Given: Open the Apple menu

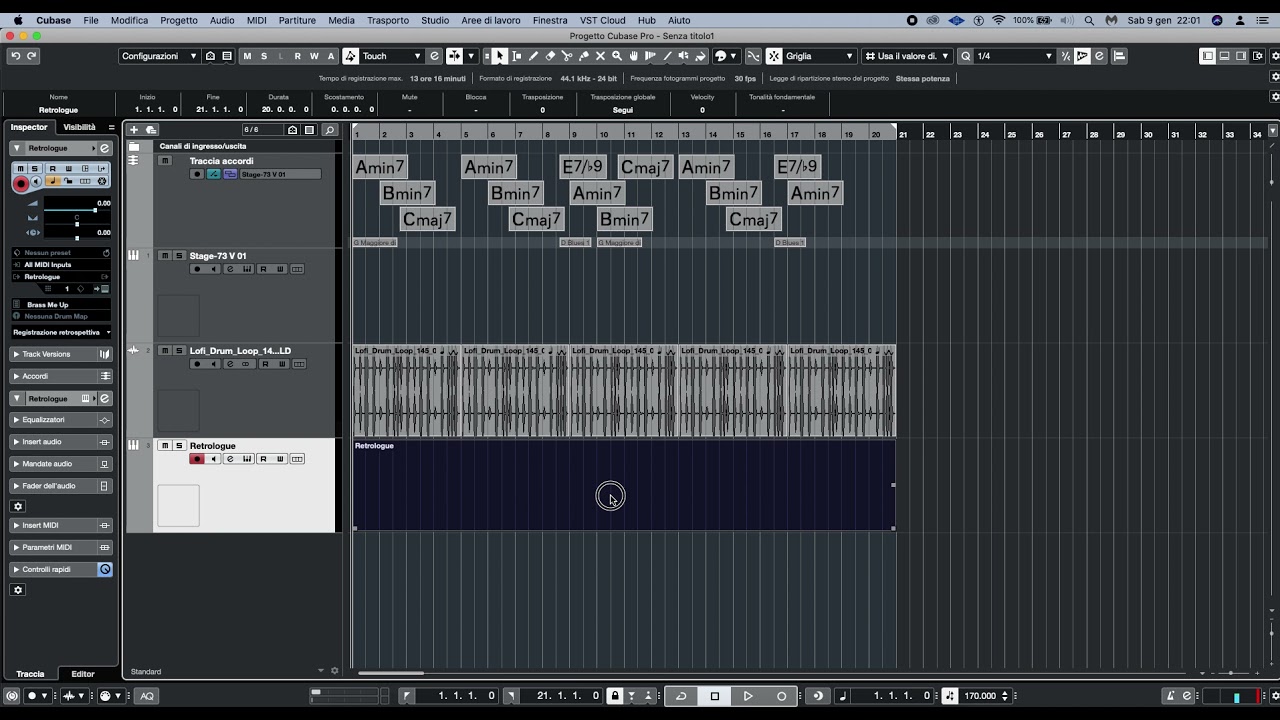Looking at the screenshot, I should pos(17,20).
